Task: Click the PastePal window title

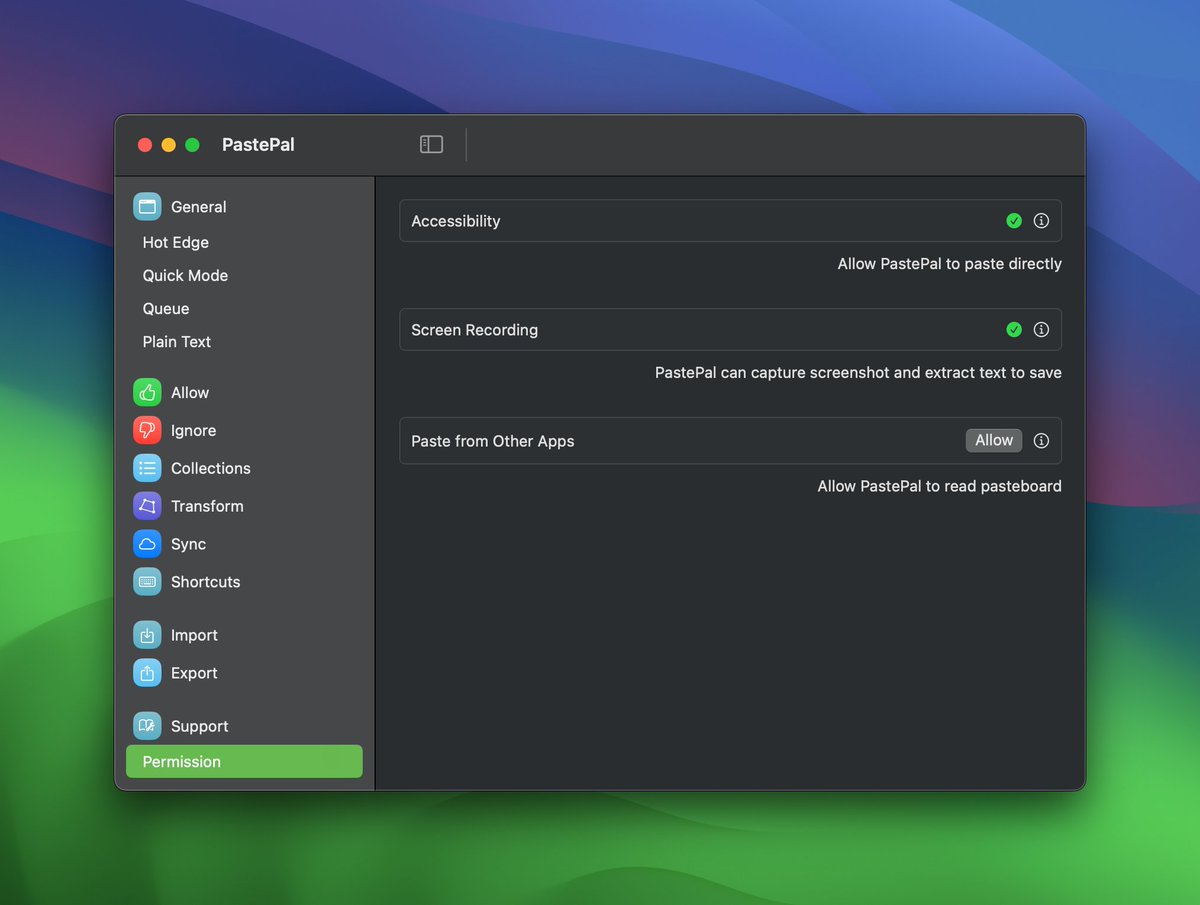Action: tap(258, 145)
